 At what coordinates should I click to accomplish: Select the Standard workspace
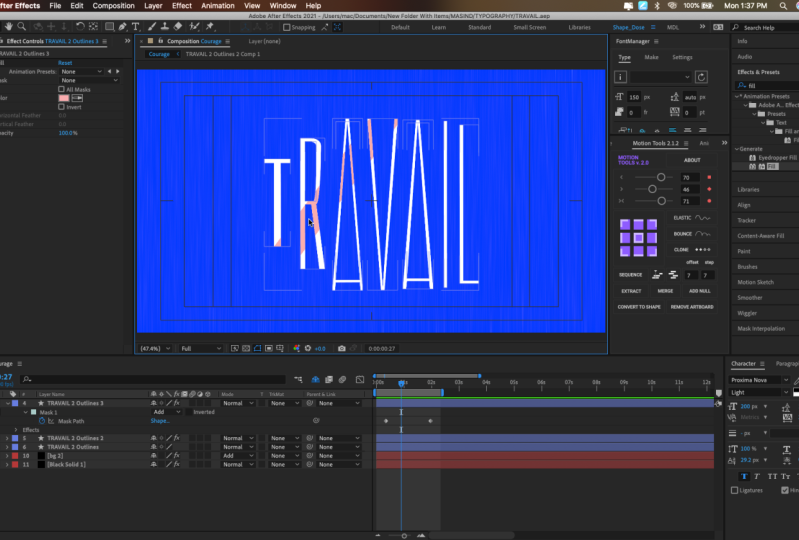click(480, 28)
